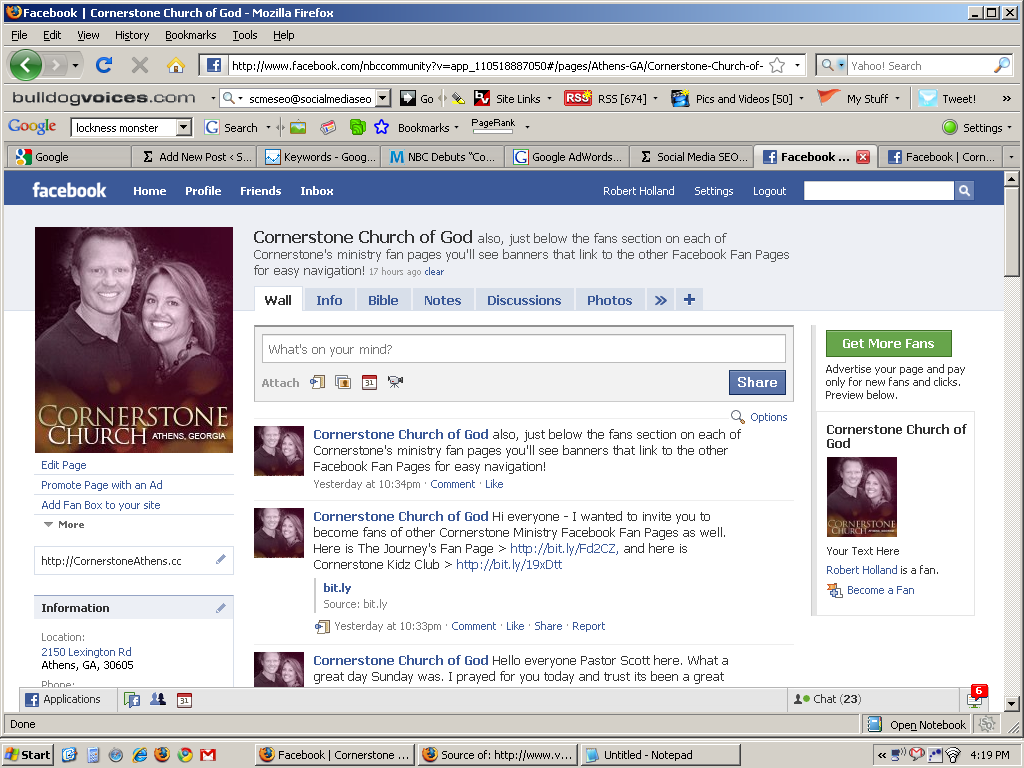Open the Friends icon in bottom bar
Image resolution: width=1024 pixels, height=768 pixels.
[158, 699]
